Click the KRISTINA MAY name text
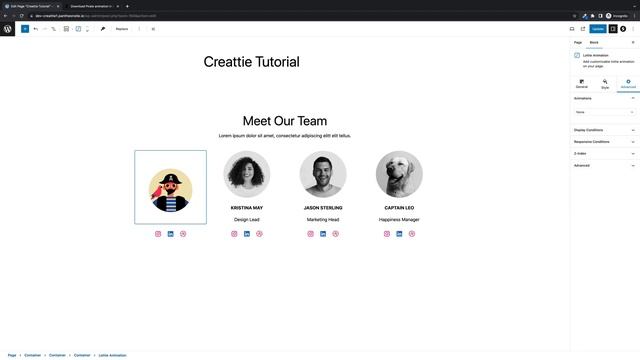640x360 pixels. [247, 208]
